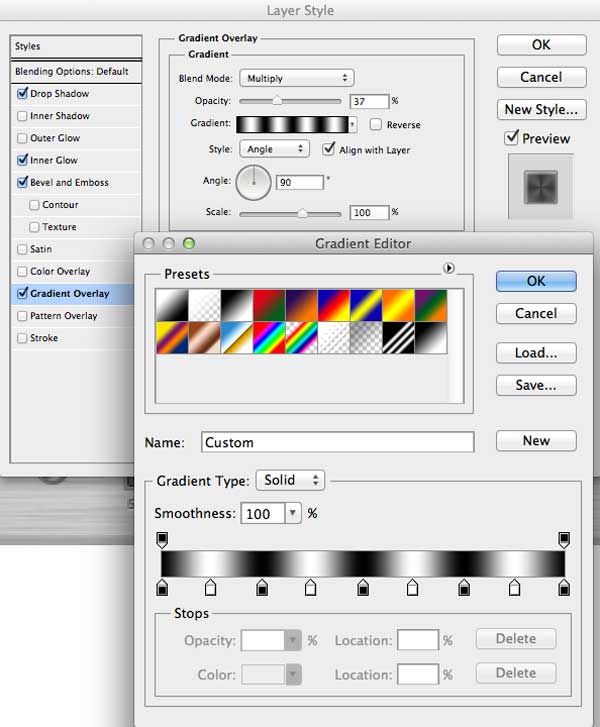Select the leftmost black color stop
Screen dimensions: 600x727
(x=162, y=587)
